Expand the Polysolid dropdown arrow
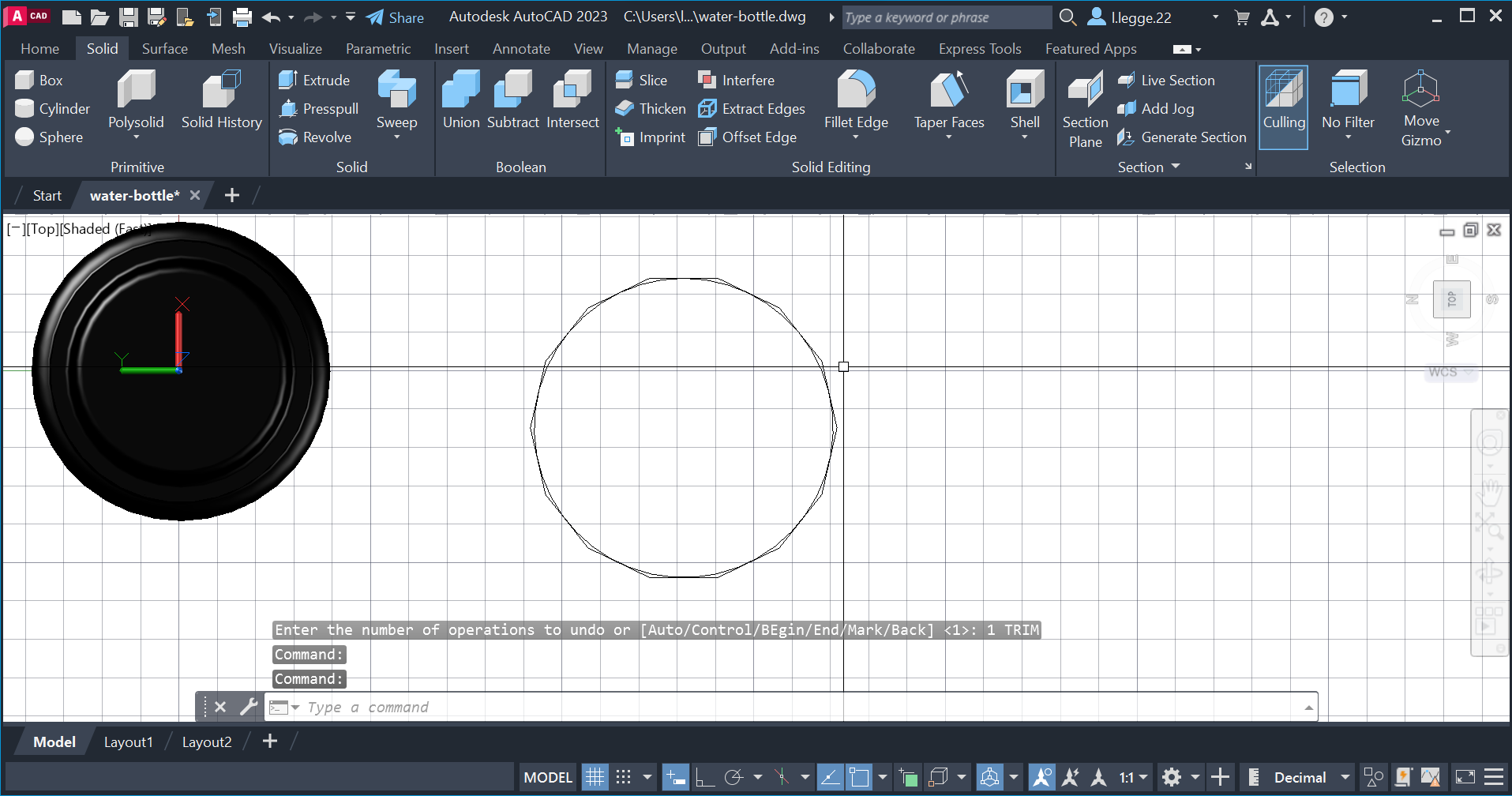This screenshot has width=1512, height=796. pyautogui.click(x=136, y=137)
